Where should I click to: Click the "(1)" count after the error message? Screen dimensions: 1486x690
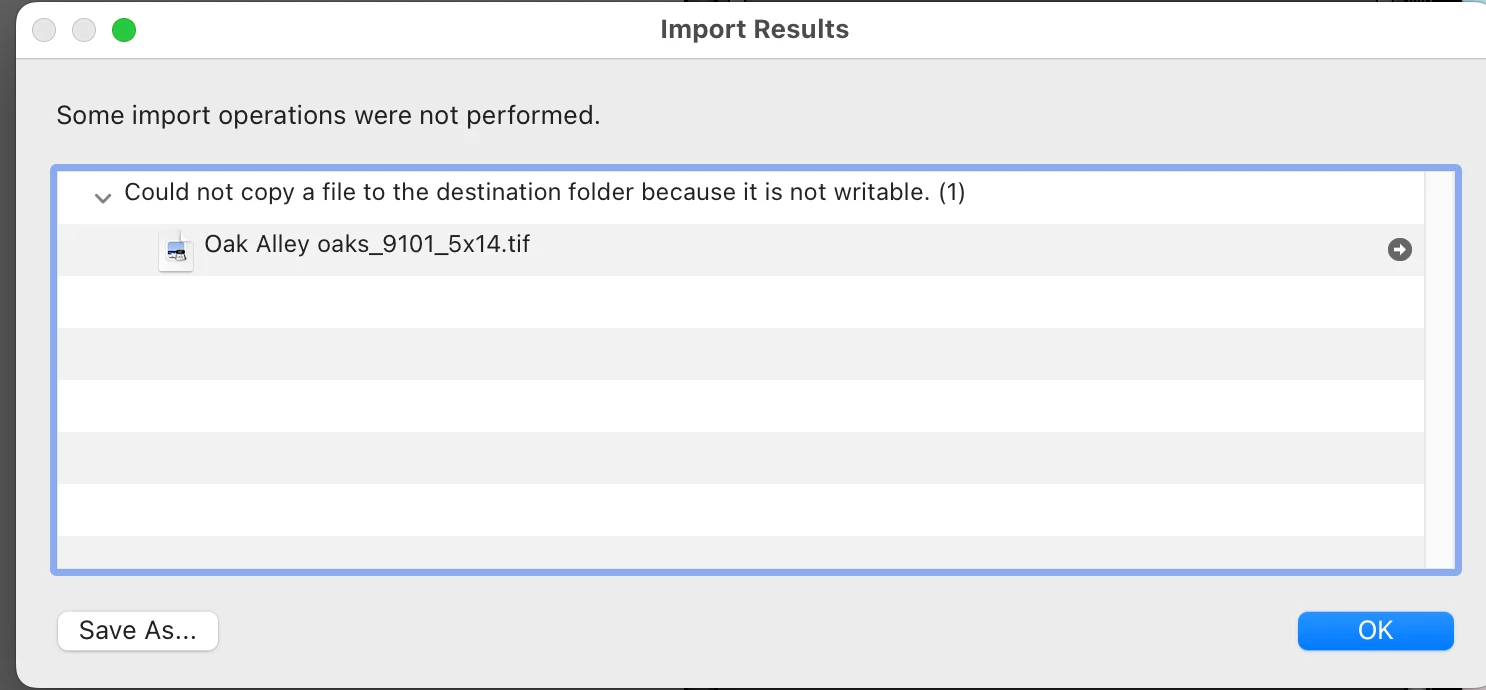coord(952,192)
